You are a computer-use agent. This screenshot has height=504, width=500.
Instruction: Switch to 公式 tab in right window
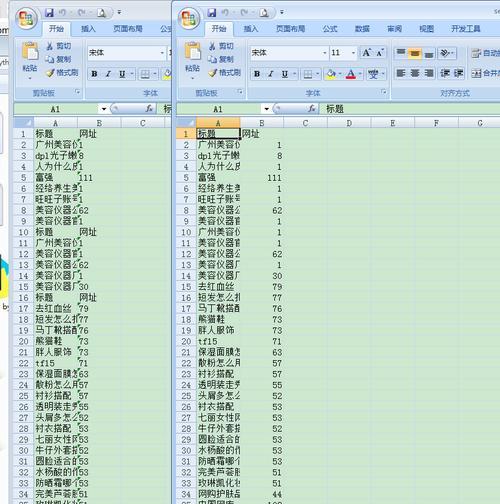click(x=330, y=29)
